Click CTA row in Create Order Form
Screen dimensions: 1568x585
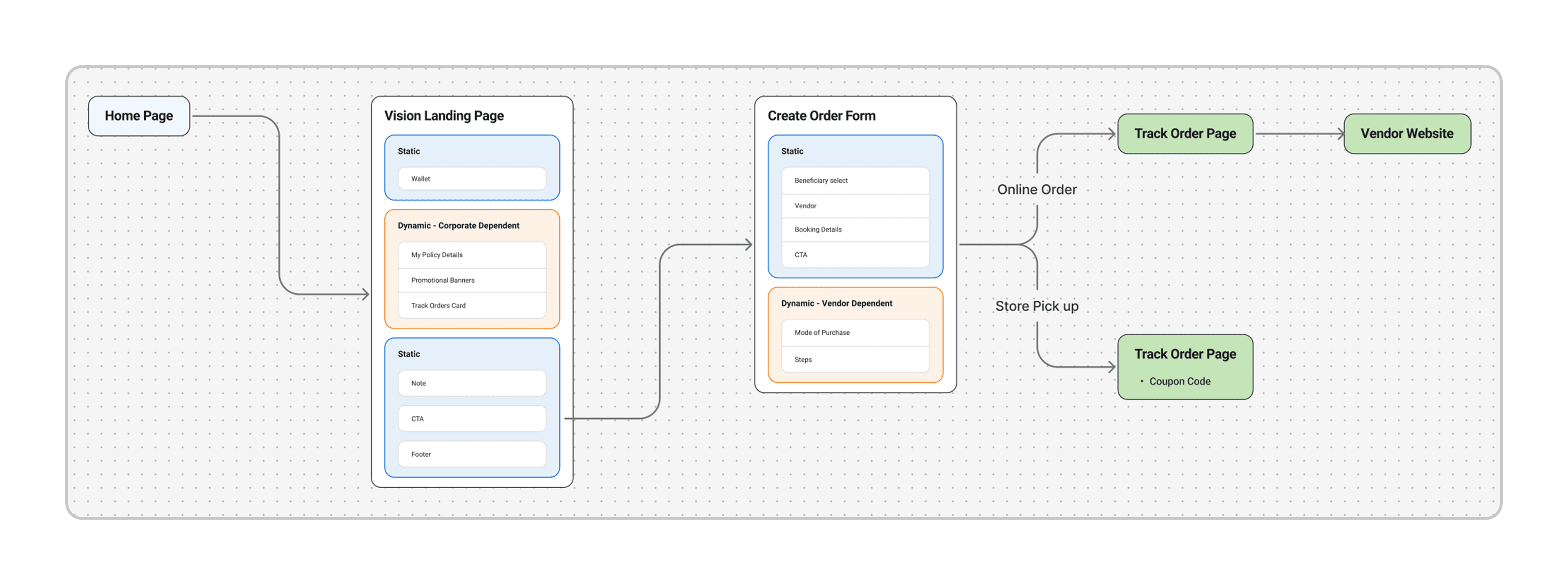tap(855, 255)
